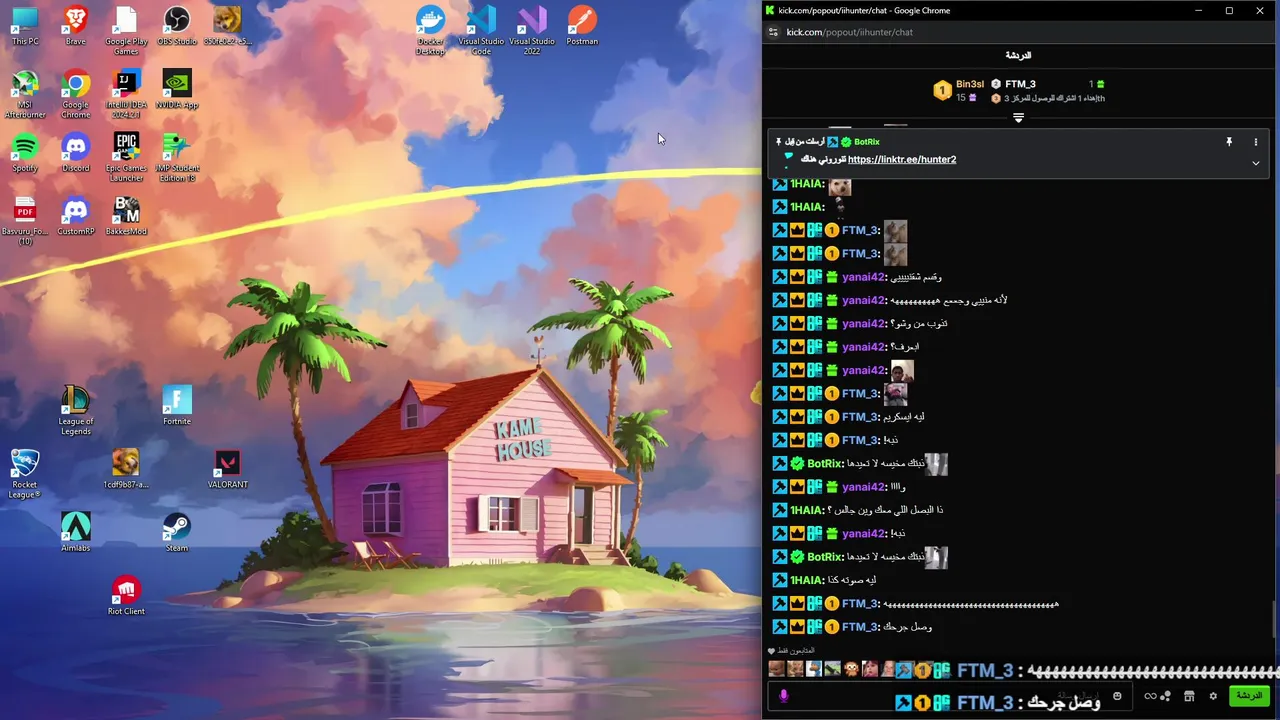Image resolution: width=1280 pixels, height=720 pixels.
Task: Open Basvuru_Fo PDF file icon
Action: pos(25,221)
